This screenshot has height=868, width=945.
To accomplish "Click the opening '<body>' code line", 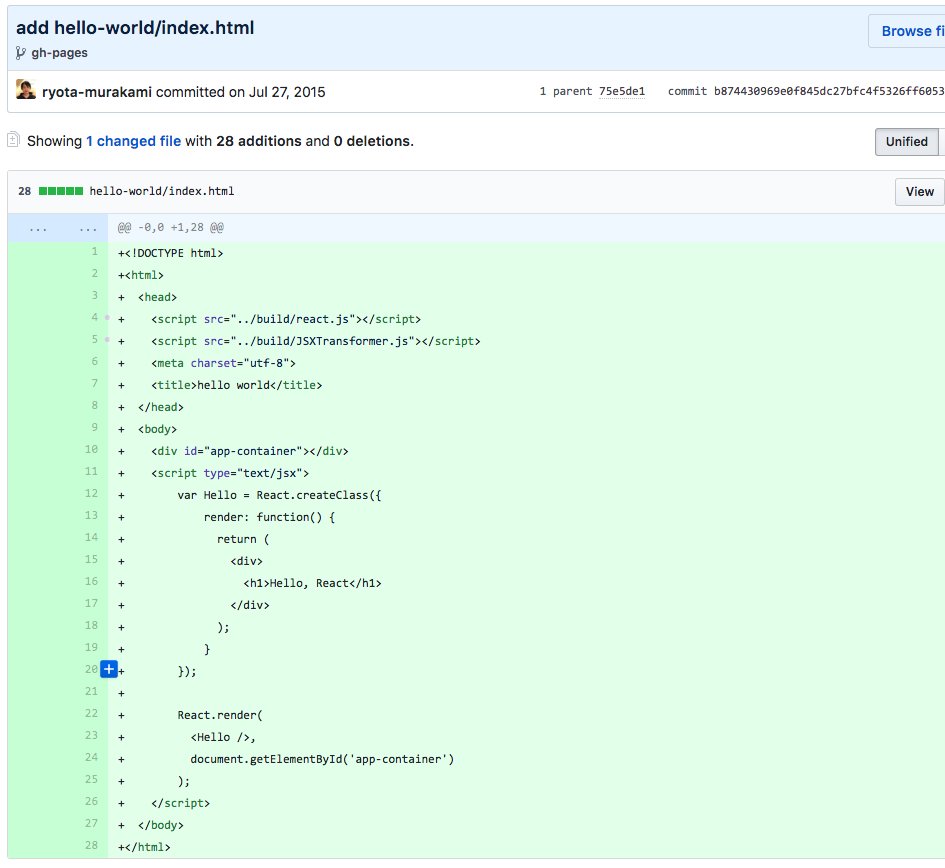I will [157, 429].
